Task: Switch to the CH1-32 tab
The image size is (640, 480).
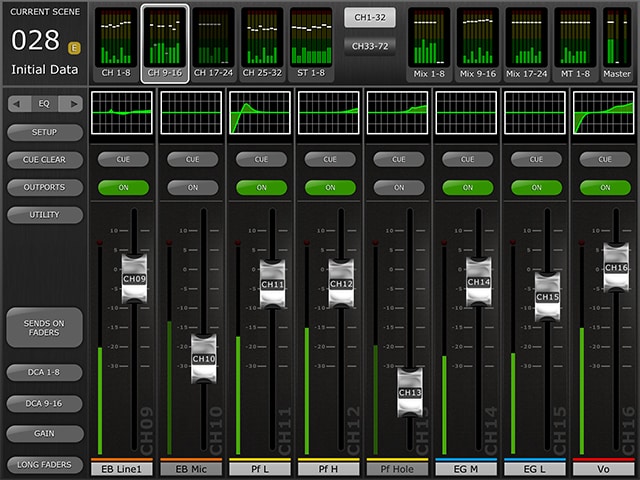Action: point(369,17)
